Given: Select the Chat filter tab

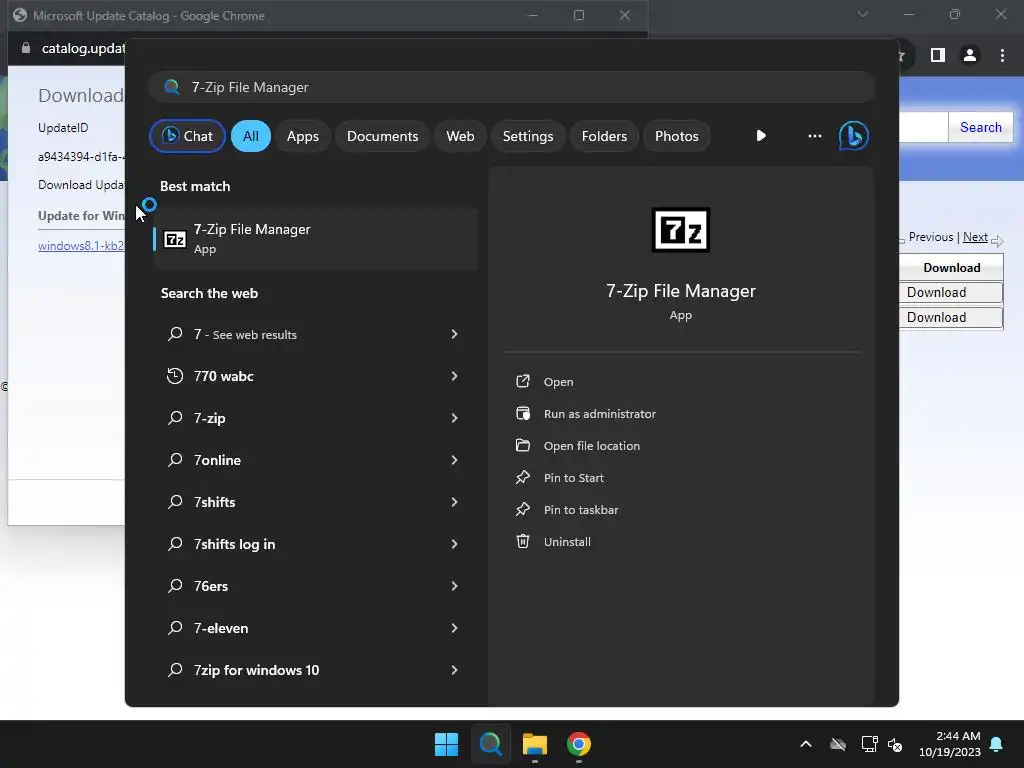Looking at the screenshot, I should tap(187, 136).
